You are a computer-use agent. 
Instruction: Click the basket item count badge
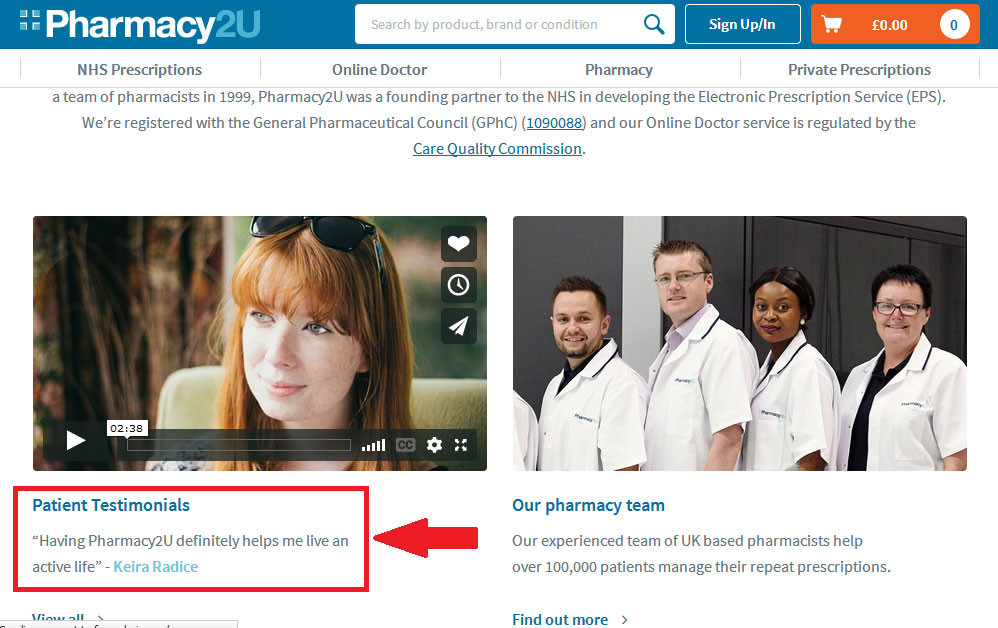(x=954, y=25)
